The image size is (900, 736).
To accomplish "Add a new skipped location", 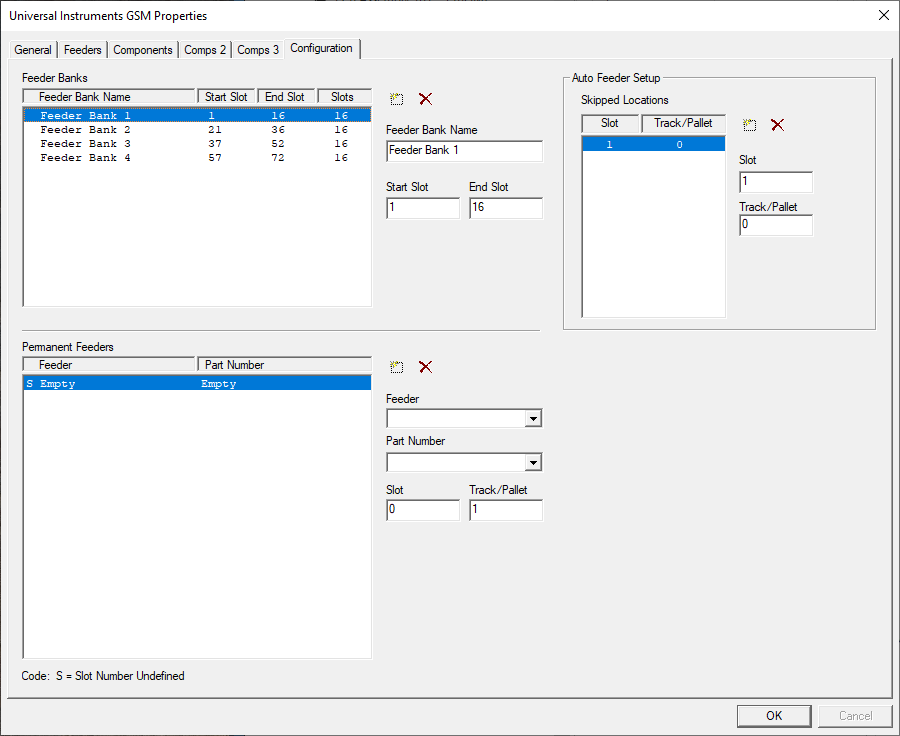I will tap(750, 124).
